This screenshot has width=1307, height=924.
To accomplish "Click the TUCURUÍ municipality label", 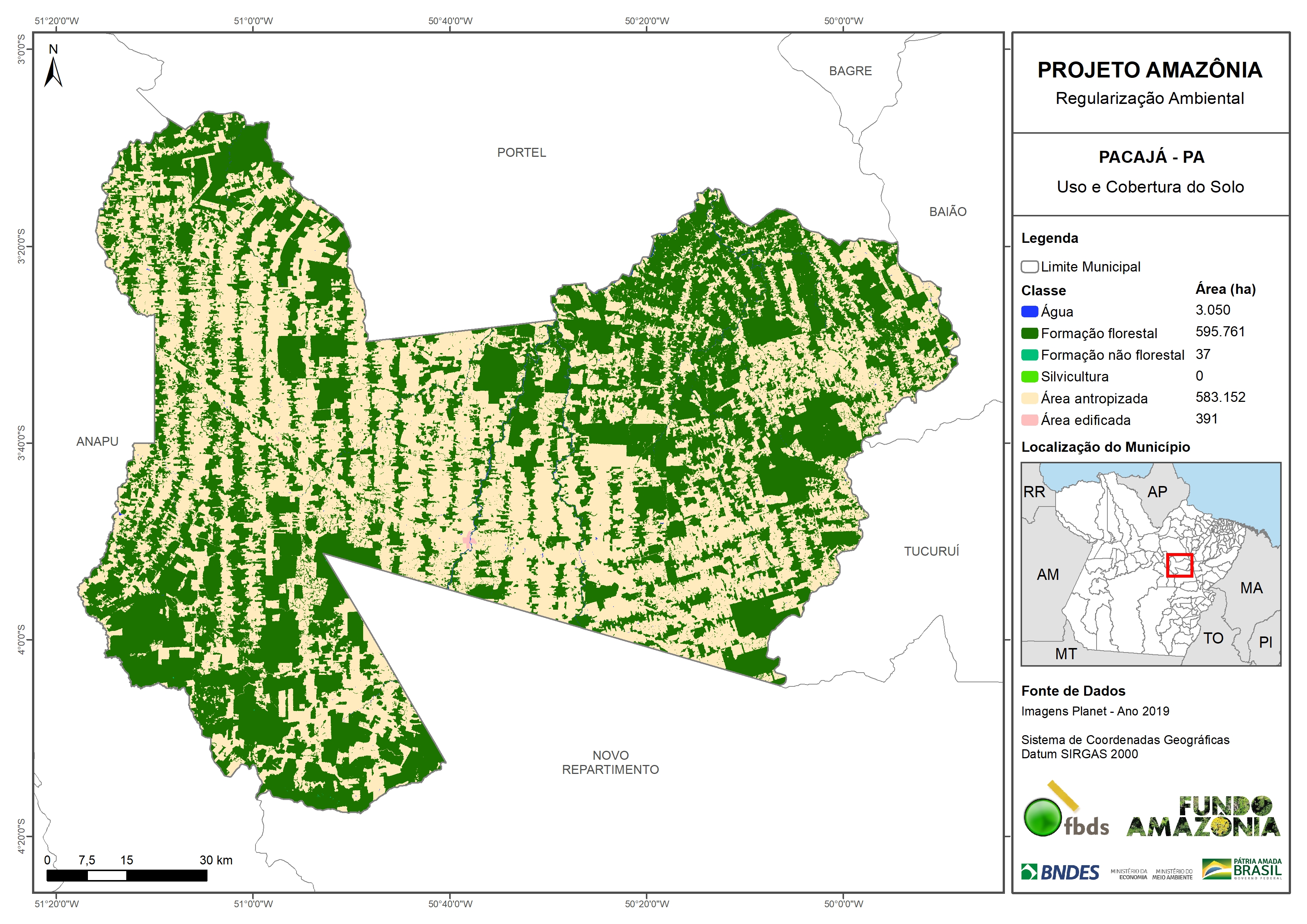I will pyautogui.click(x=931, y=551).
